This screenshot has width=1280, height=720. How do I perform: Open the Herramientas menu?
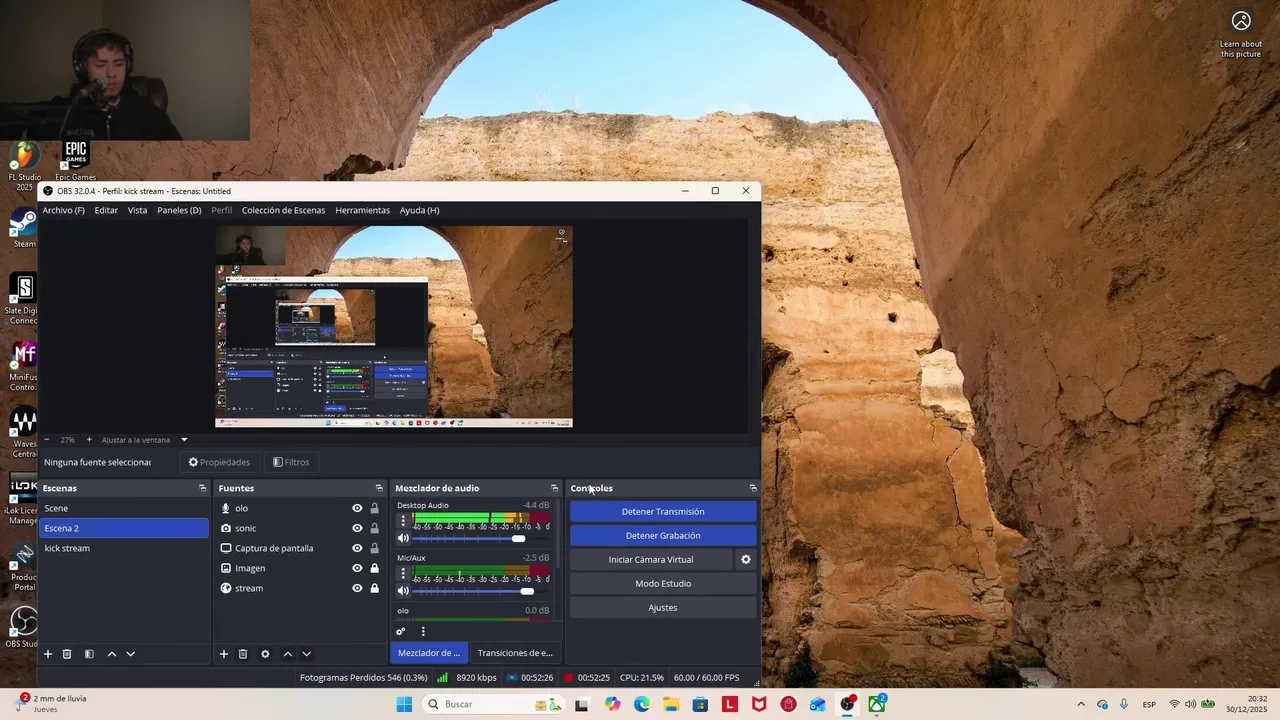coord(362,210)
